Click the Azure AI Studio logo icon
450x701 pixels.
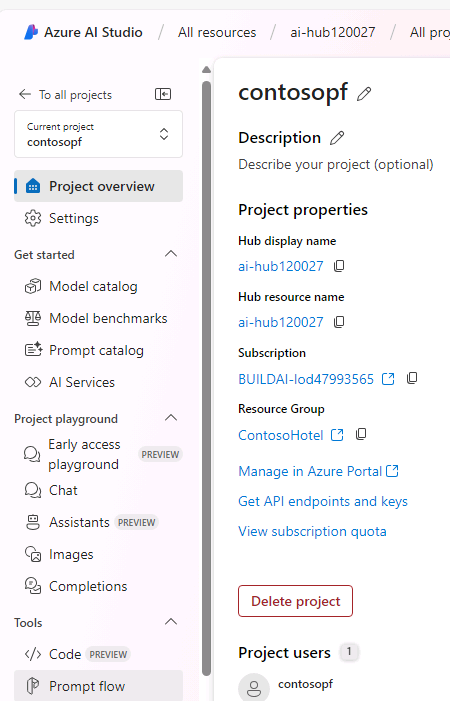pyautogui.click(x=31, y=32)
